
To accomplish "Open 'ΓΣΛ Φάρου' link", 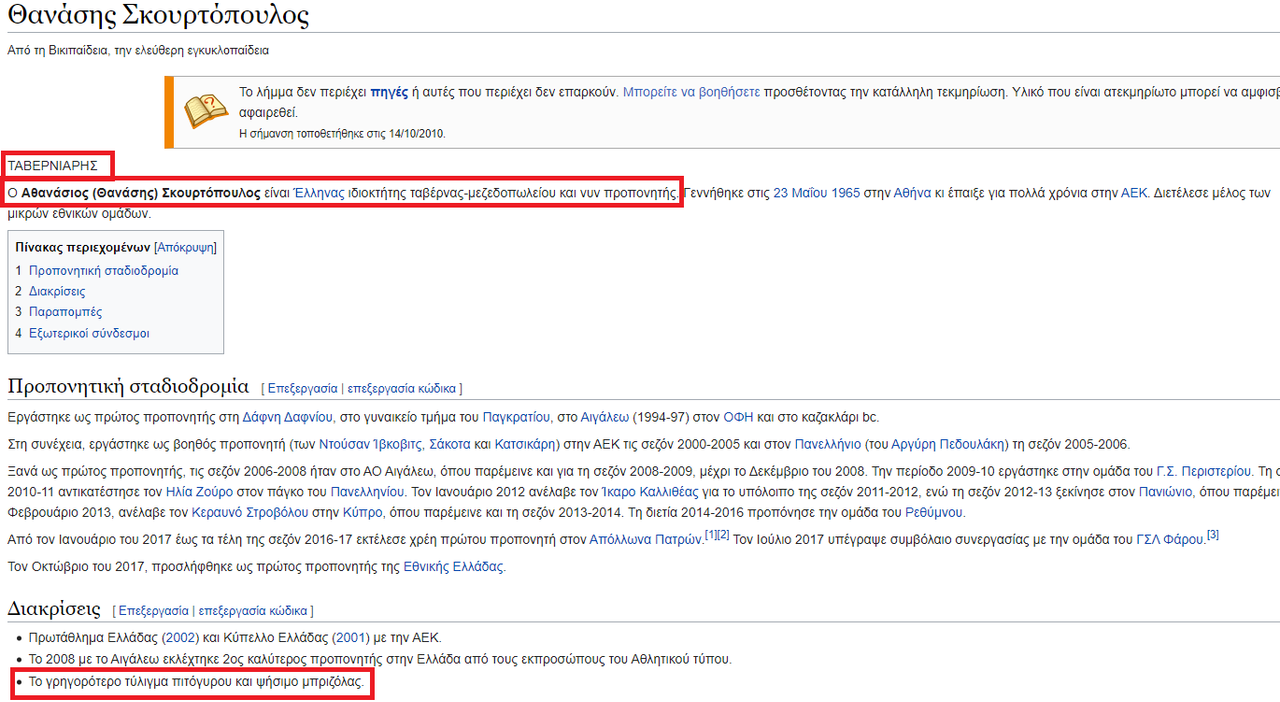I will 1170,539.
